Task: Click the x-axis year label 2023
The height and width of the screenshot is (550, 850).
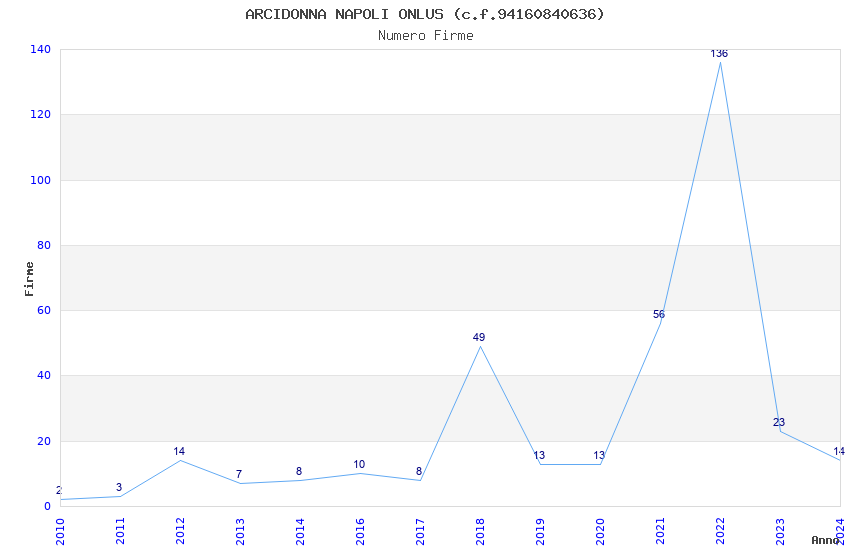Action: pyautogui.click(x=780, y=532)
